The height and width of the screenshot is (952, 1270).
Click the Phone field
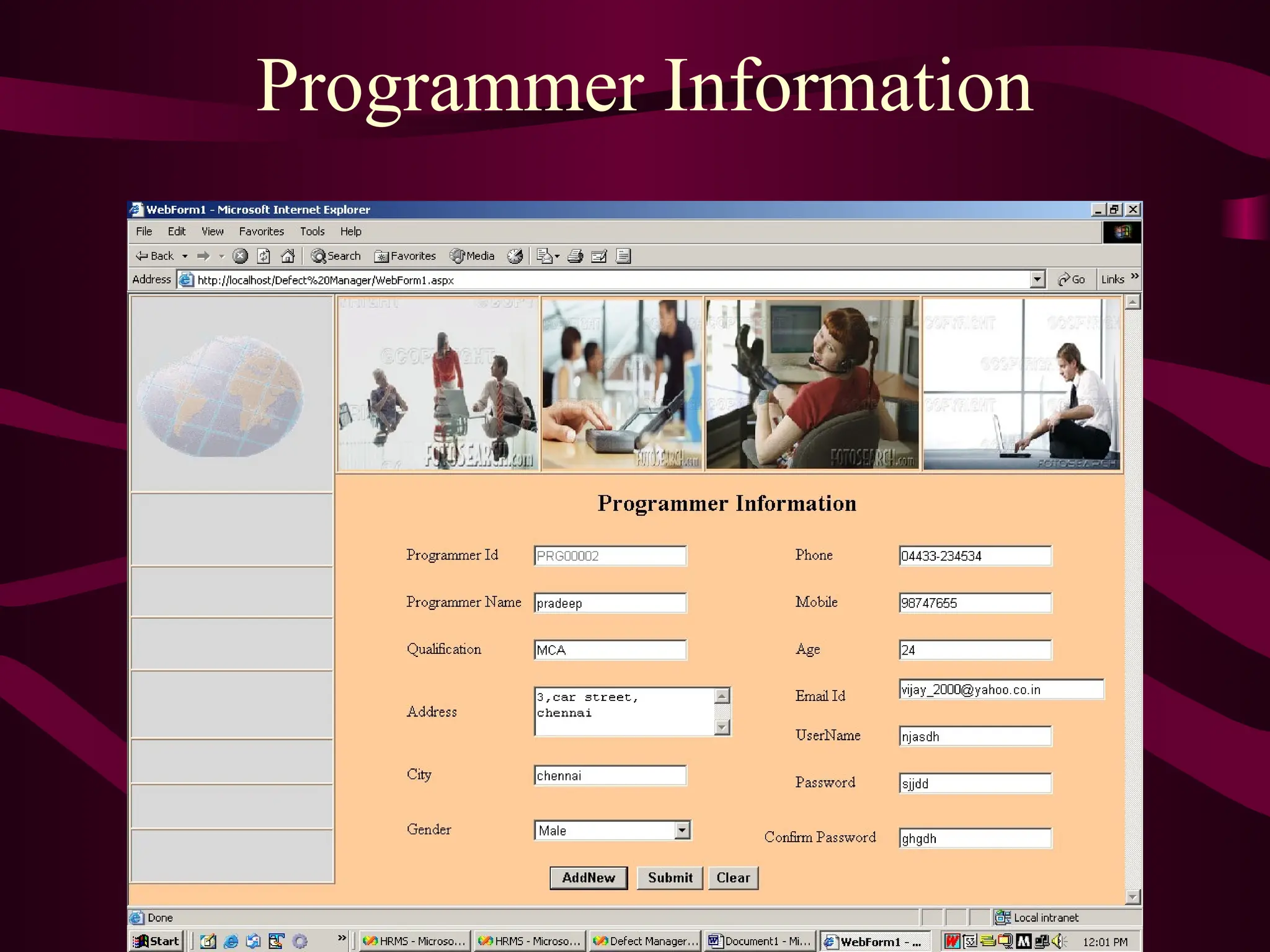tap(975, 556)
